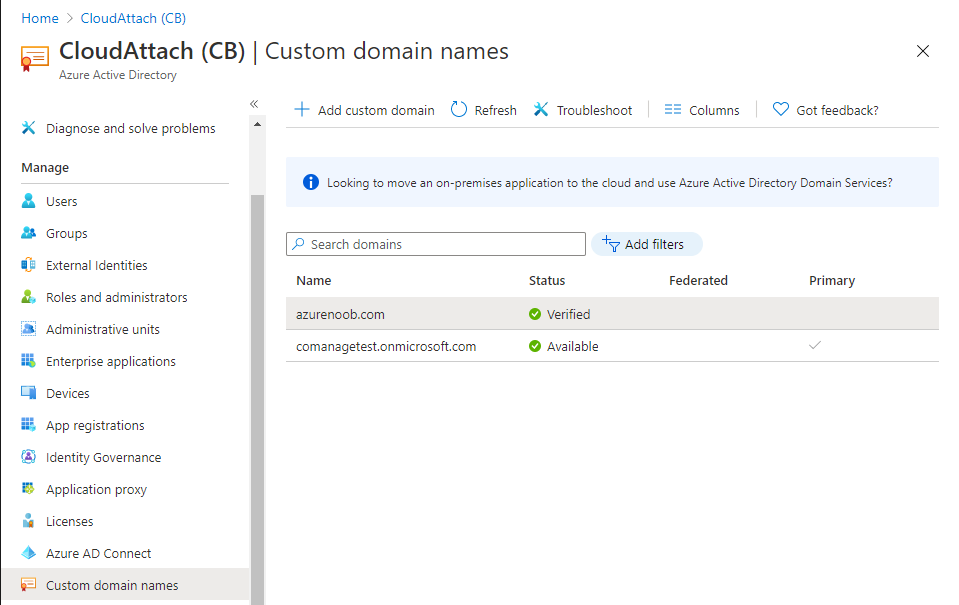Click the circular Refresh icon

tap(459, 109)
